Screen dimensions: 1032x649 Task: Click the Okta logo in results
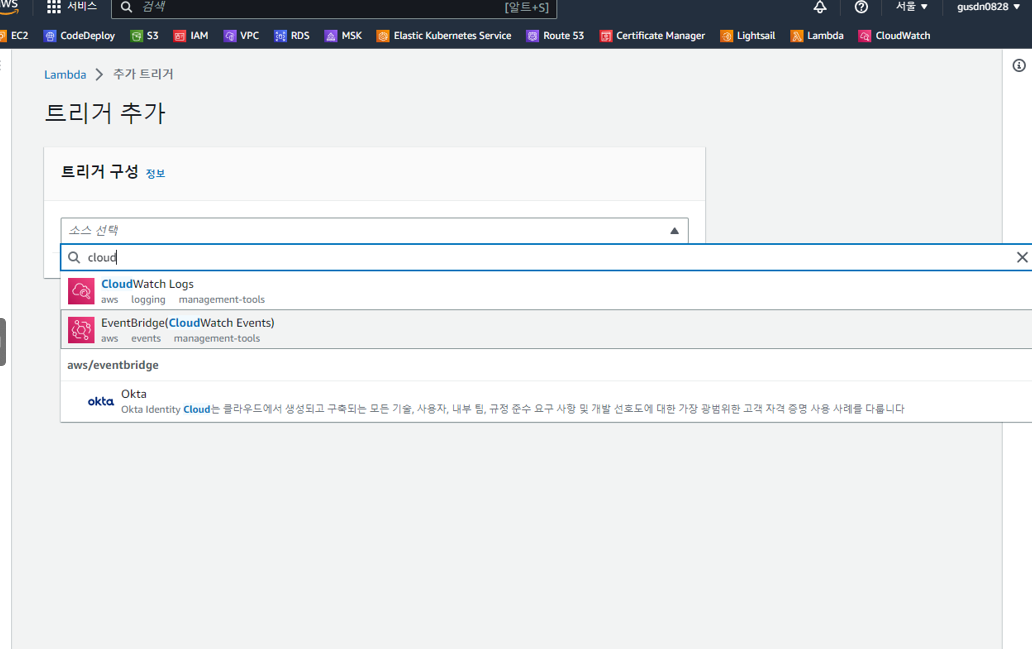(101, 401)
